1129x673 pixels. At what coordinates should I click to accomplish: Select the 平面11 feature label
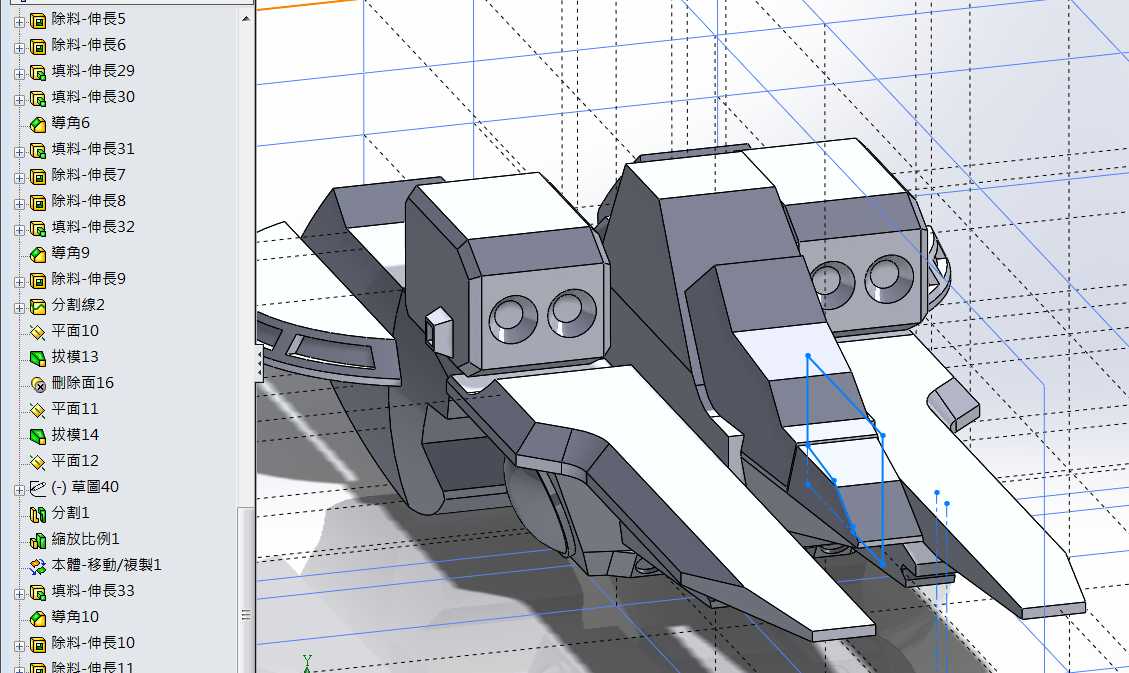tap(75, 408)
